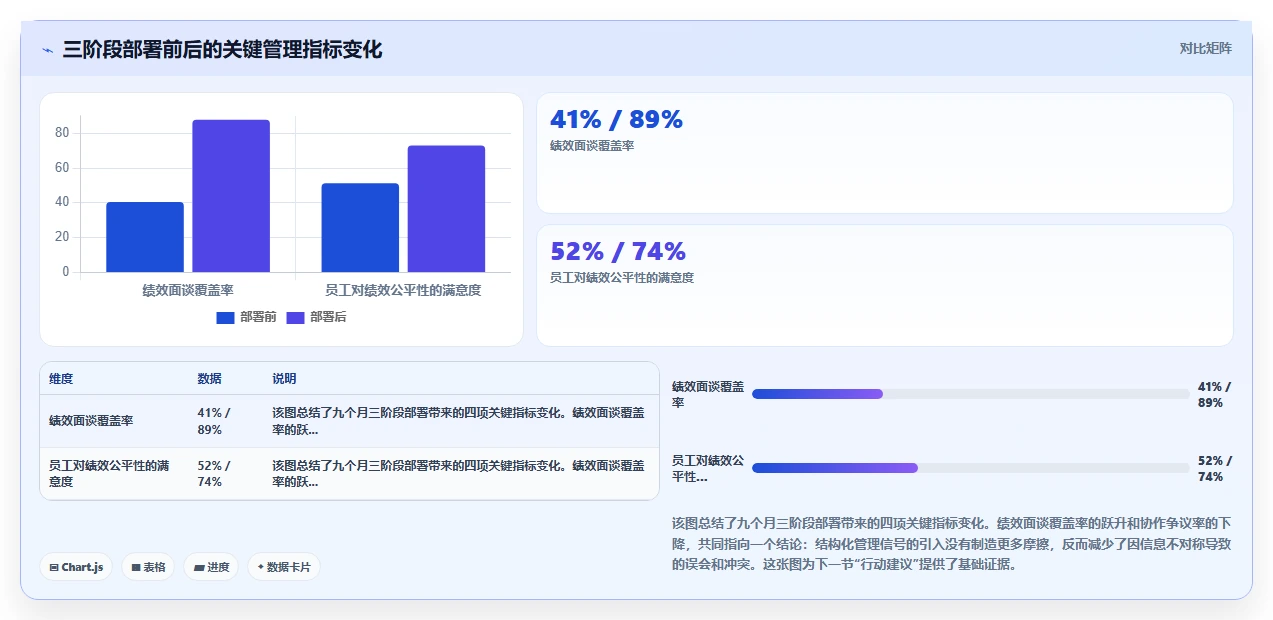Click the 员工对绩效公平性的满意度 table row label

pyautogui.click(x=109, y=473)
